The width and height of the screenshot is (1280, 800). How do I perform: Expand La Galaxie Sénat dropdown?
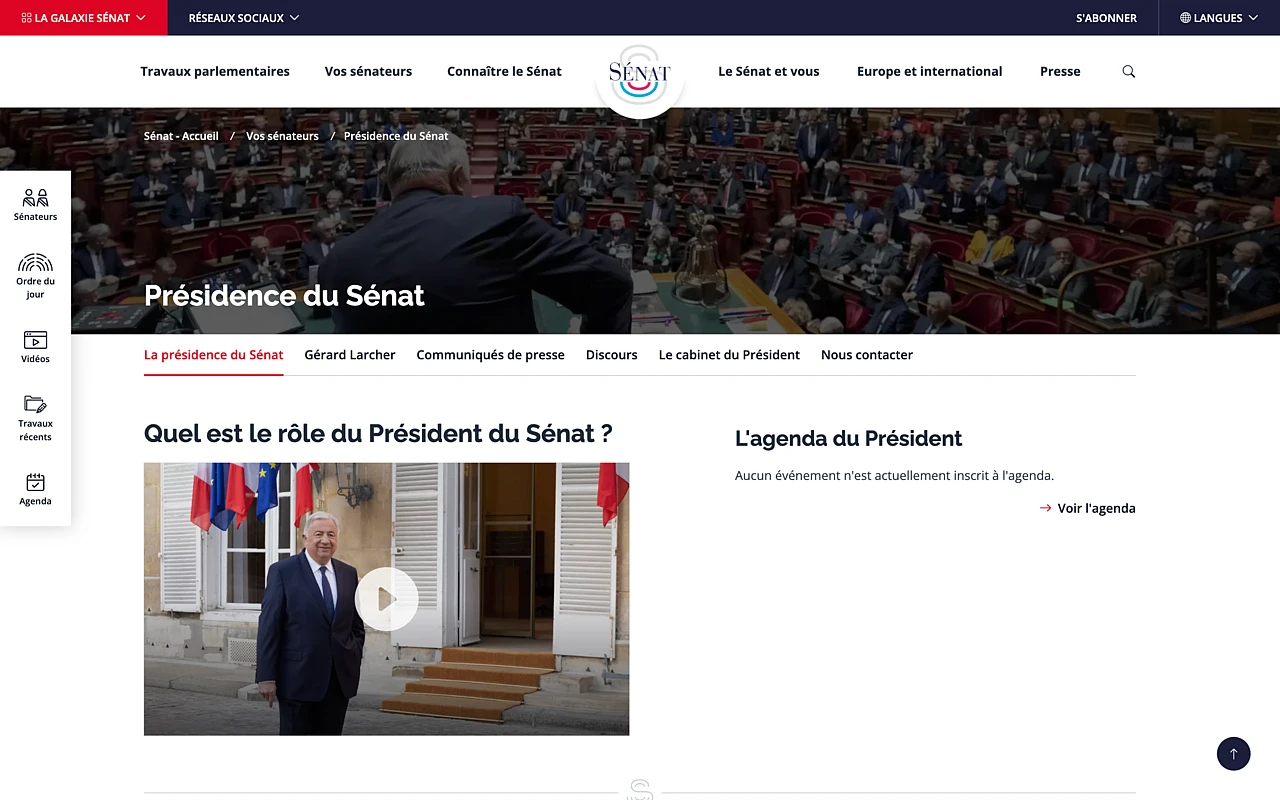click(x=84, y=18)
